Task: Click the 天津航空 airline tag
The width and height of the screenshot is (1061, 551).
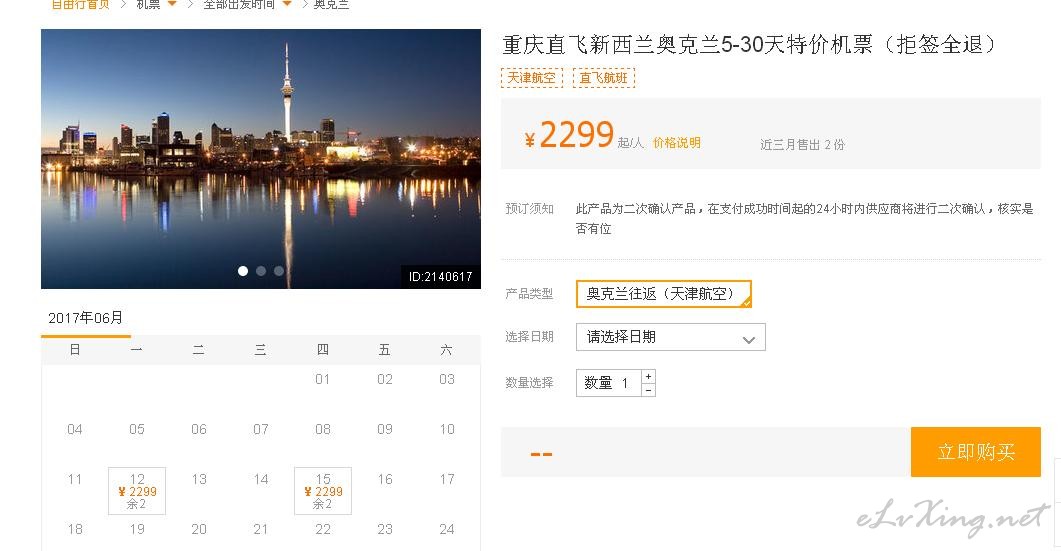Action: pyautogui.click(x=532, y=78)
